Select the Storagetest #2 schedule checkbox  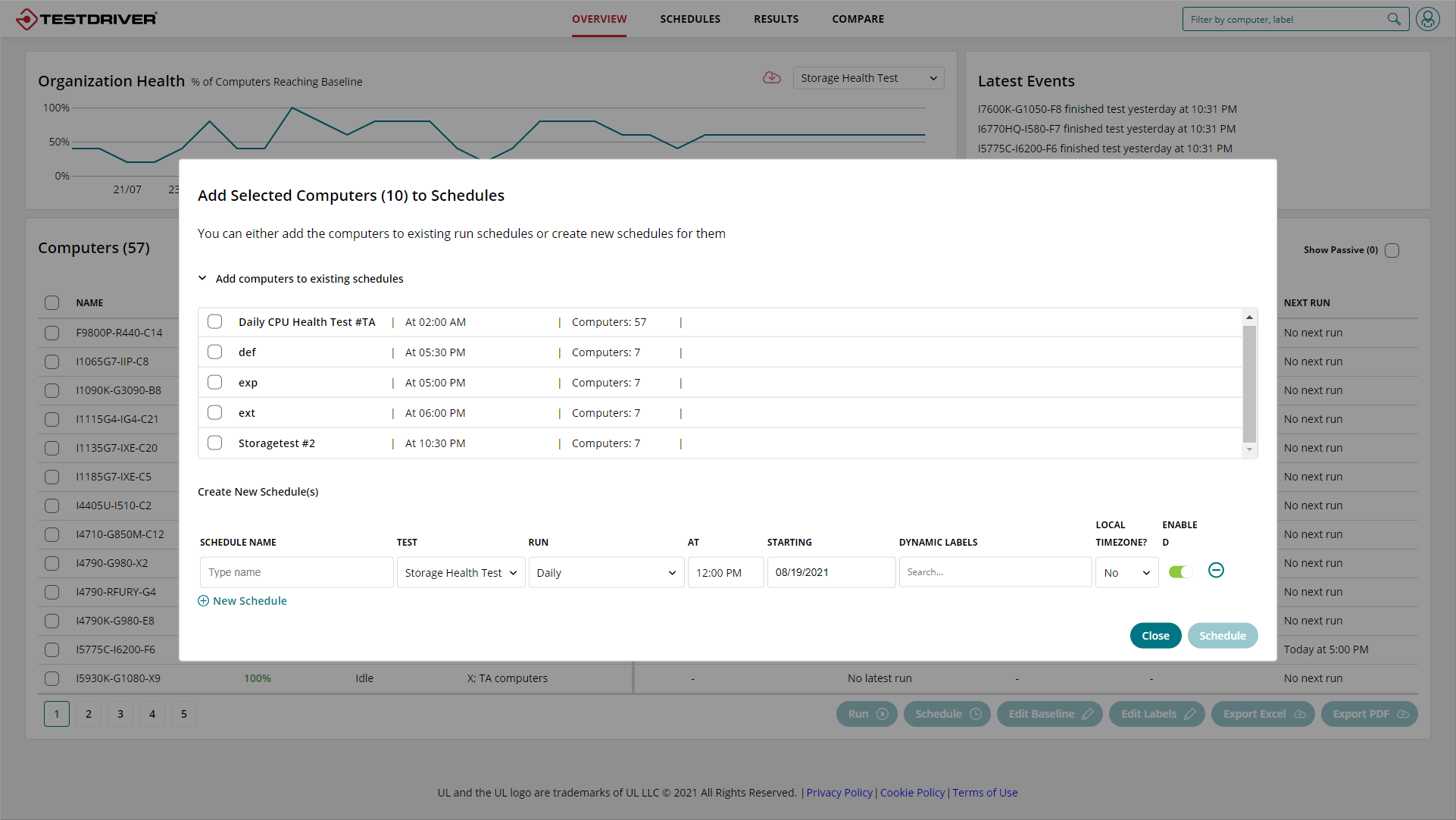[x=215, y=443]
